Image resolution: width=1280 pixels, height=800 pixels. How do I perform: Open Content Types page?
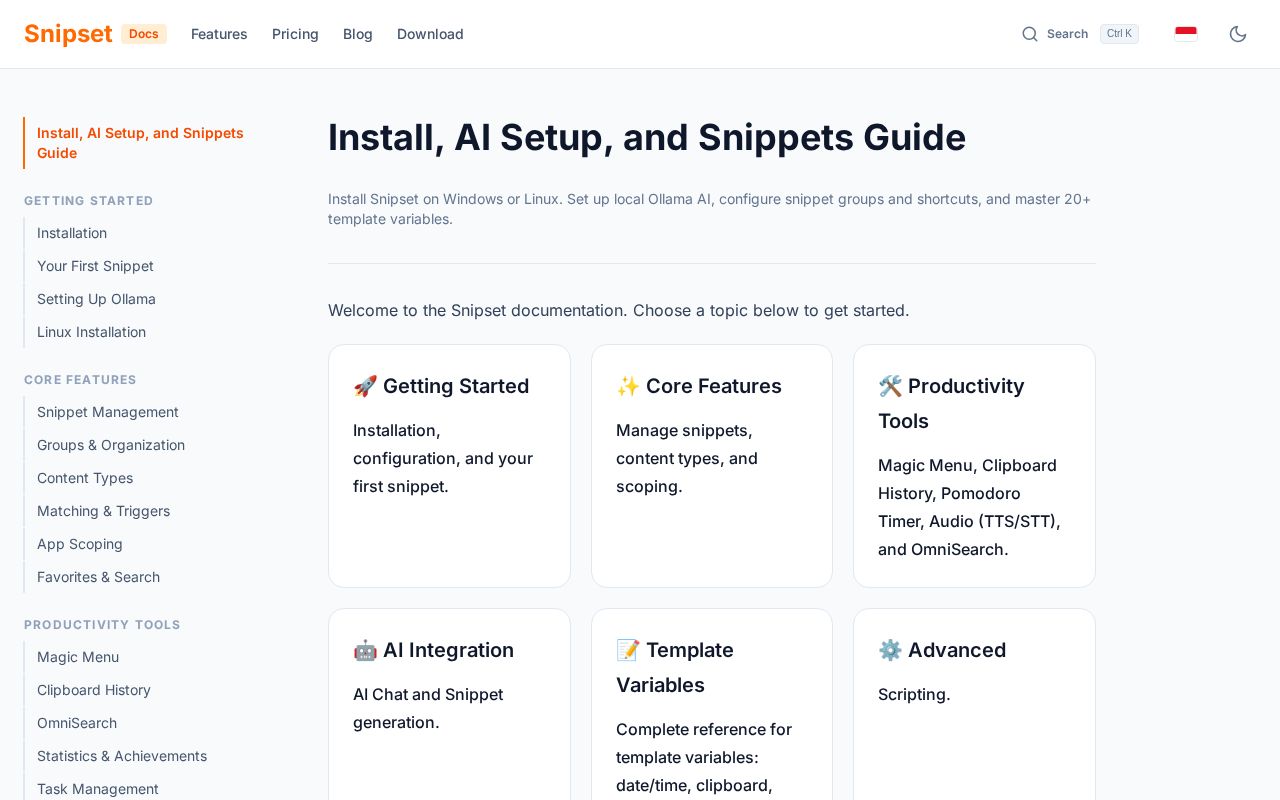point(85,478)
